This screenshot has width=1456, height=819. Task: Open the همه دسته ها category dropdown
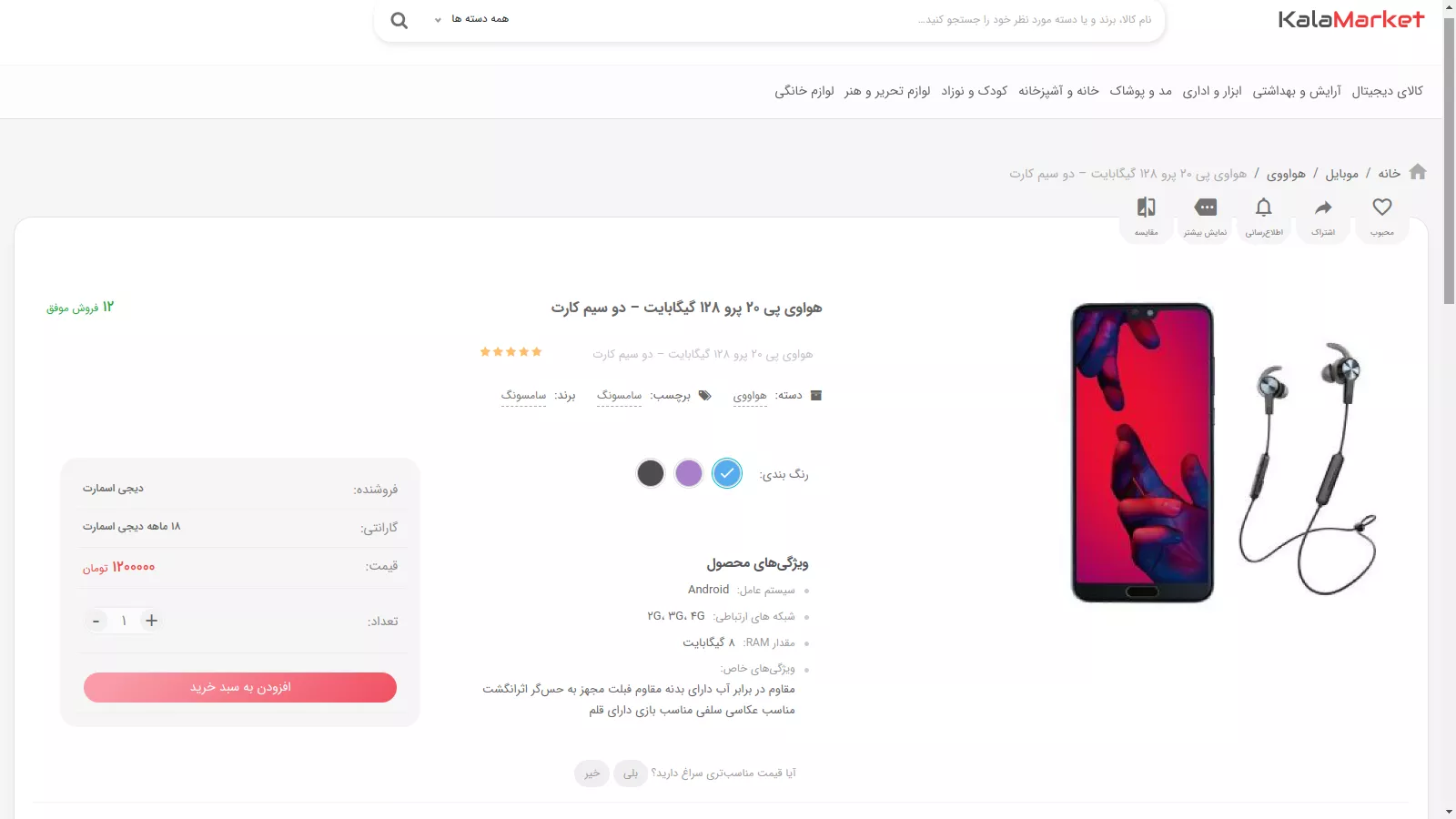point(471,19)
